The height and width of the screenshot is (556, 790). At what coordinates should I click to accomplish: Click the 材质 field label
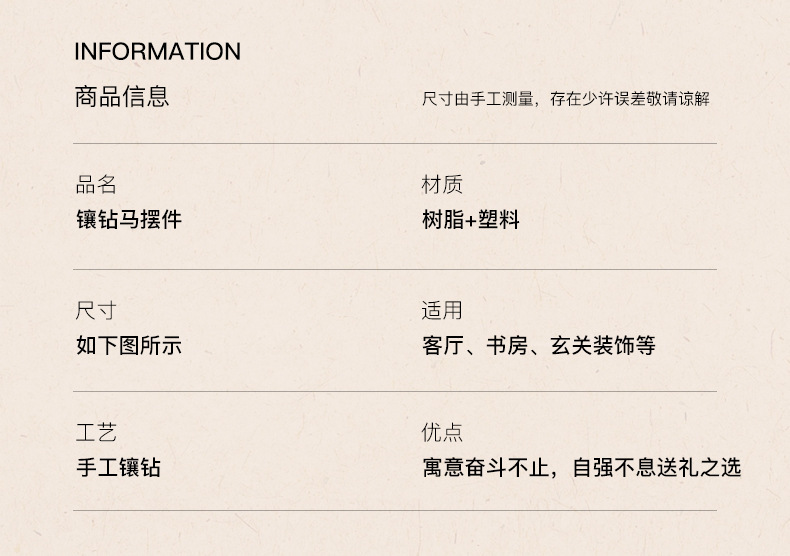442,184
